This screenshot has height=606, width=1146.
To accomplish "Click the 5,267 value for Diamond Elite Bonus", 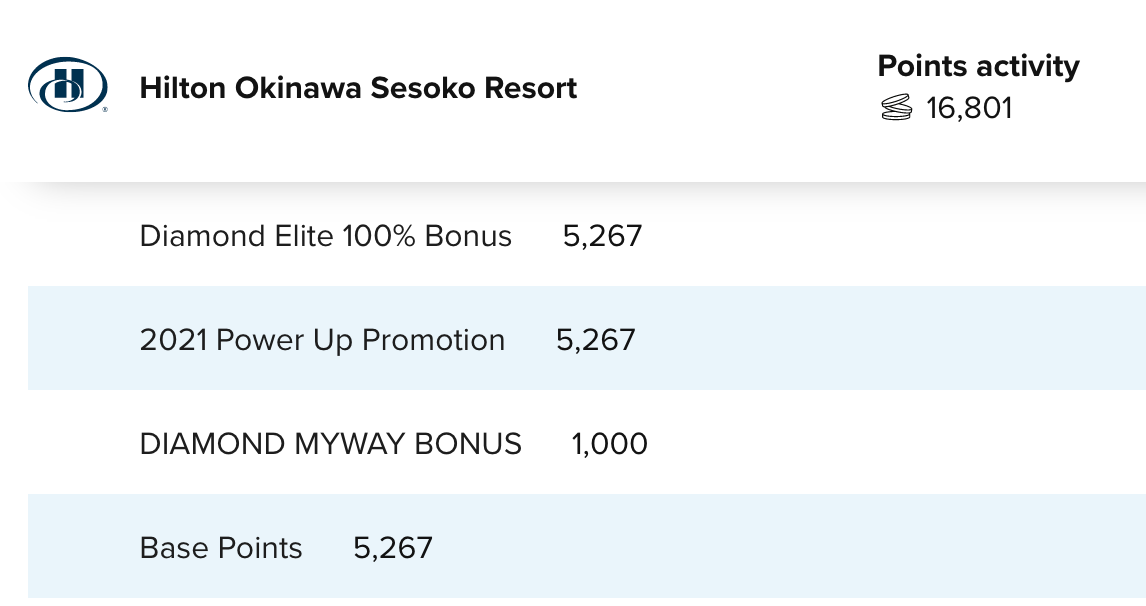I will tap(602, 236).
